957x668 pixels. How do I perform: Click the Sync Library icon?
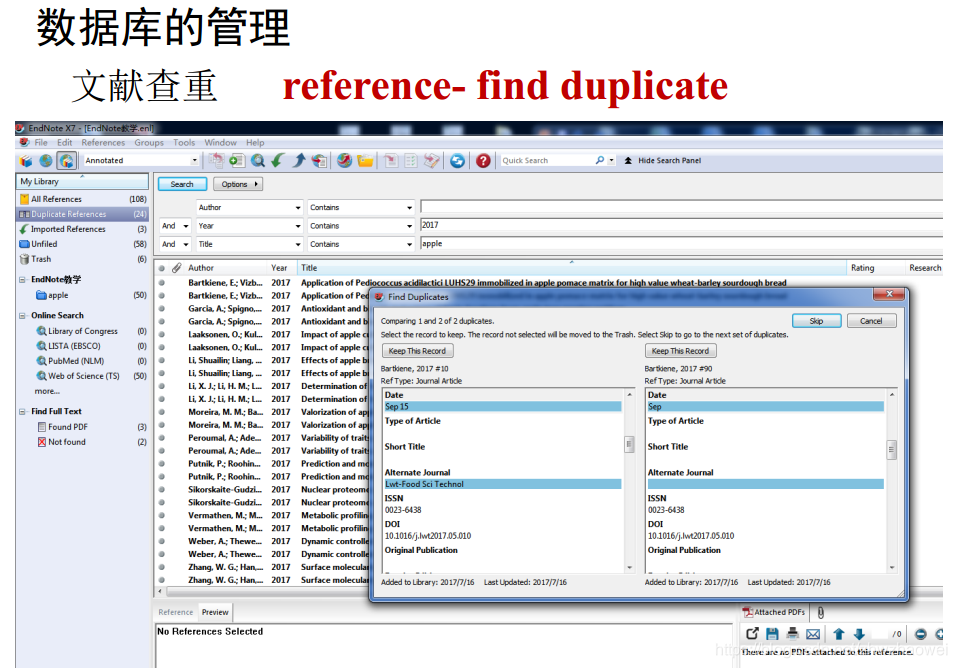click(x=457, y=161)
